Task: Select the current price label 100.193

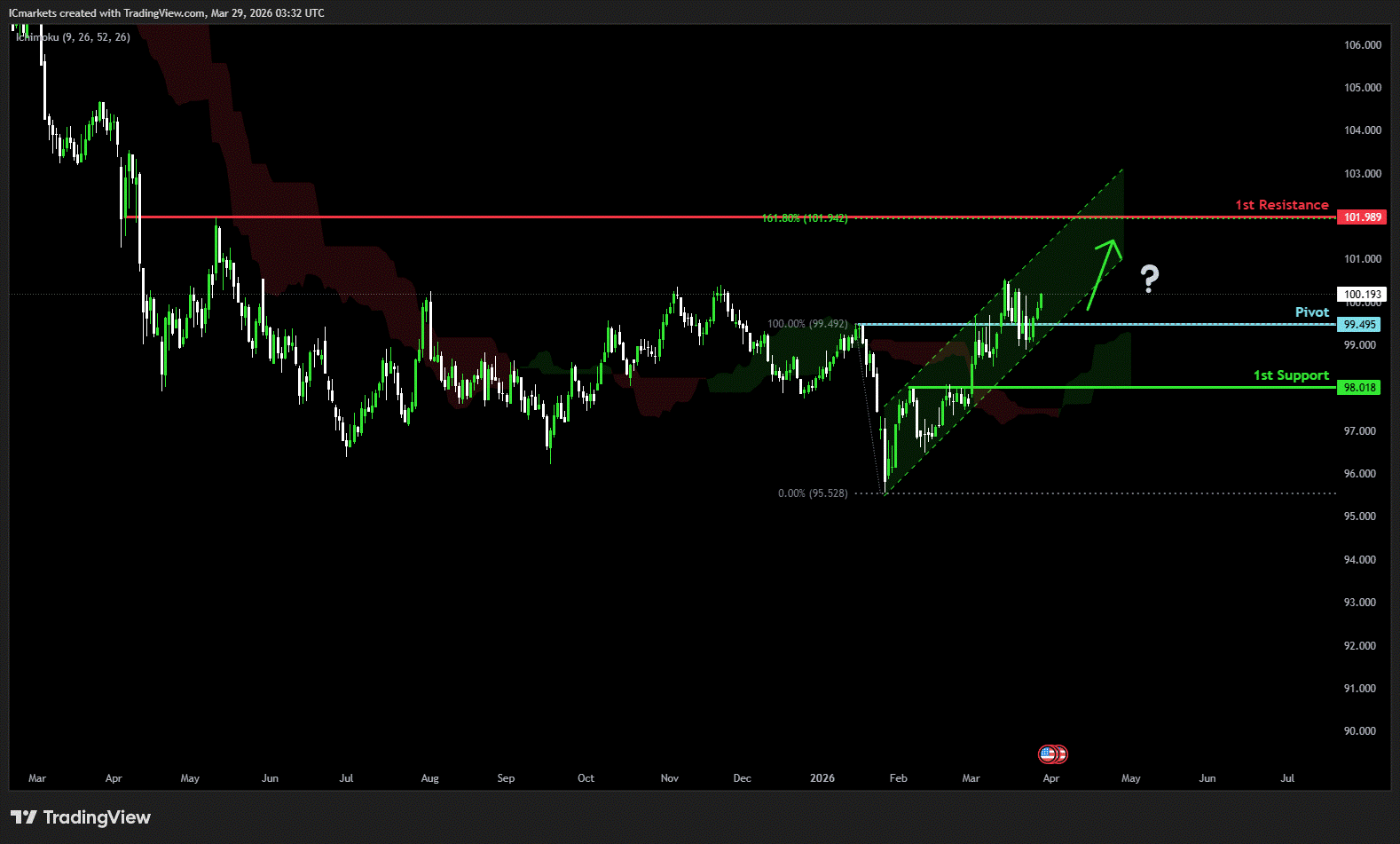Action: (x=1362, y=295)
